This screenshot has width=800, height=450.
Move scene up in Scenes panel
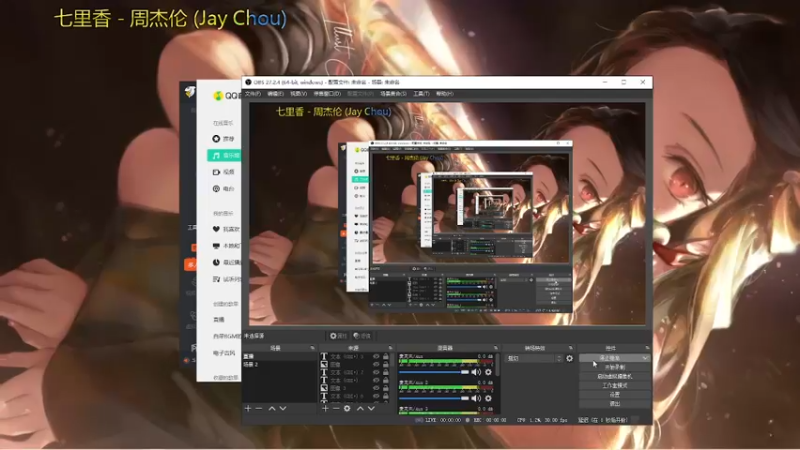click(x=272, y=408)
